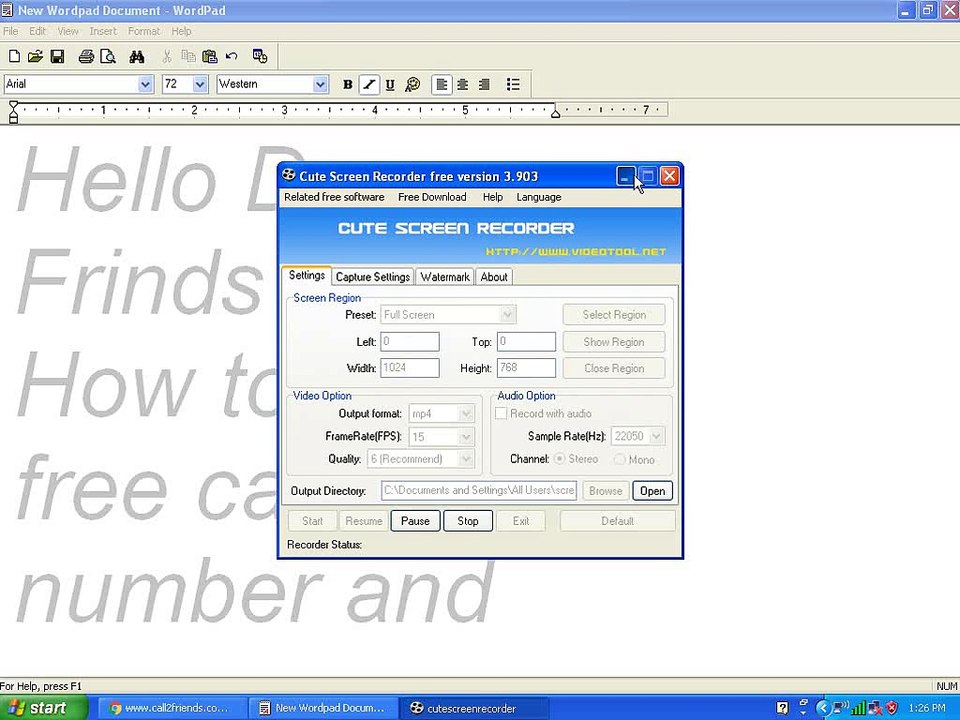Open Free Download menu in recorder

pos(432,197)
